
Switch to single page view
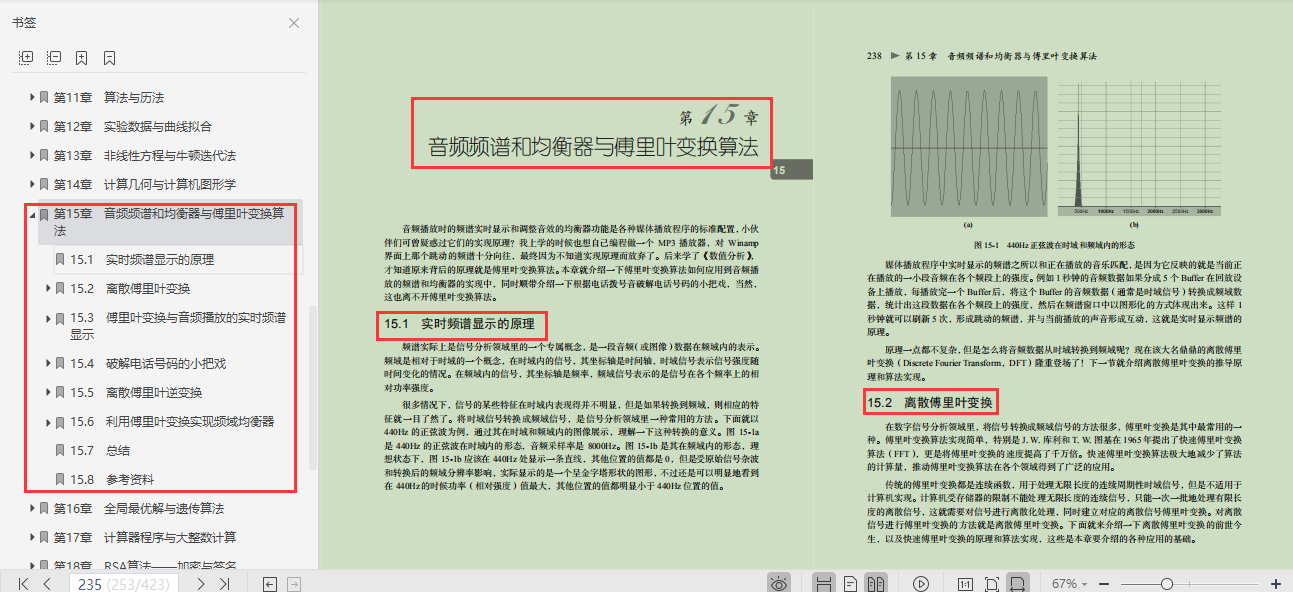pos(849,582)
